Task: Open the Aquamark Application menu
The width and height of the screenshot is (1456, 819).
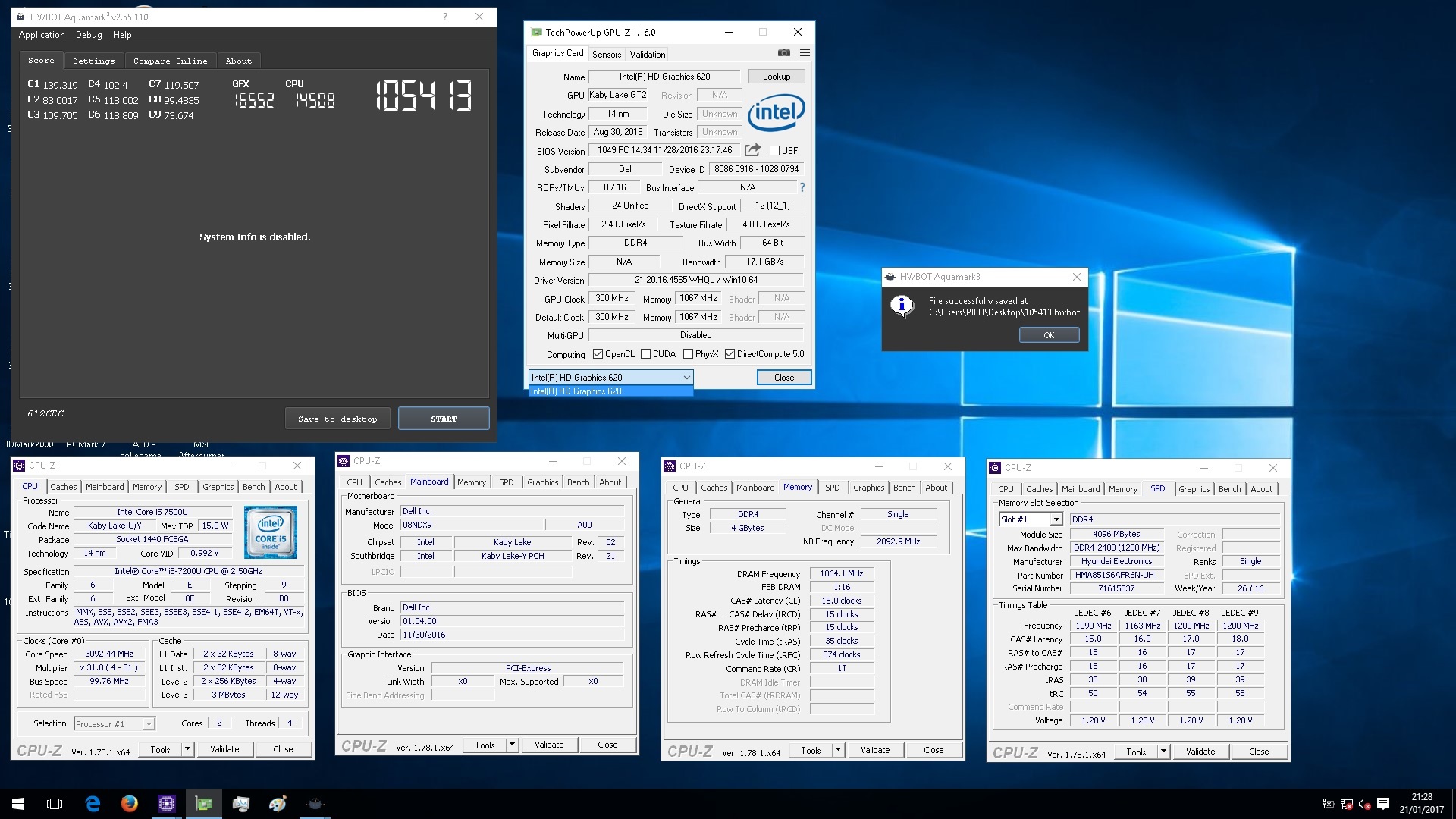Action: 42,35
